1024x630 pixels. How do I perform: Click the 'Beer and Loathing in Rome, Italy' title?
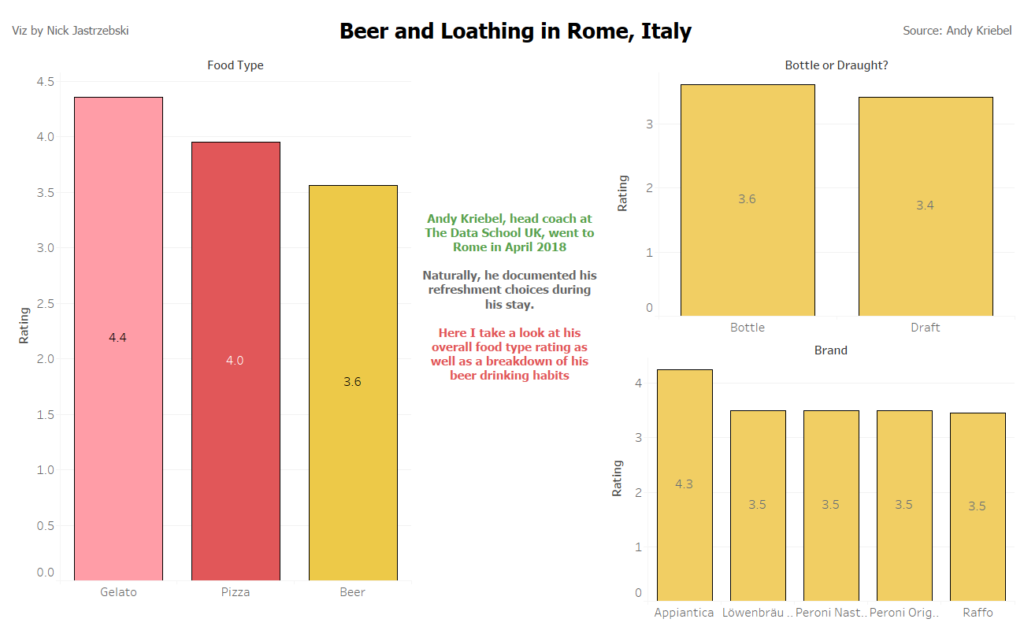(515, 31)
